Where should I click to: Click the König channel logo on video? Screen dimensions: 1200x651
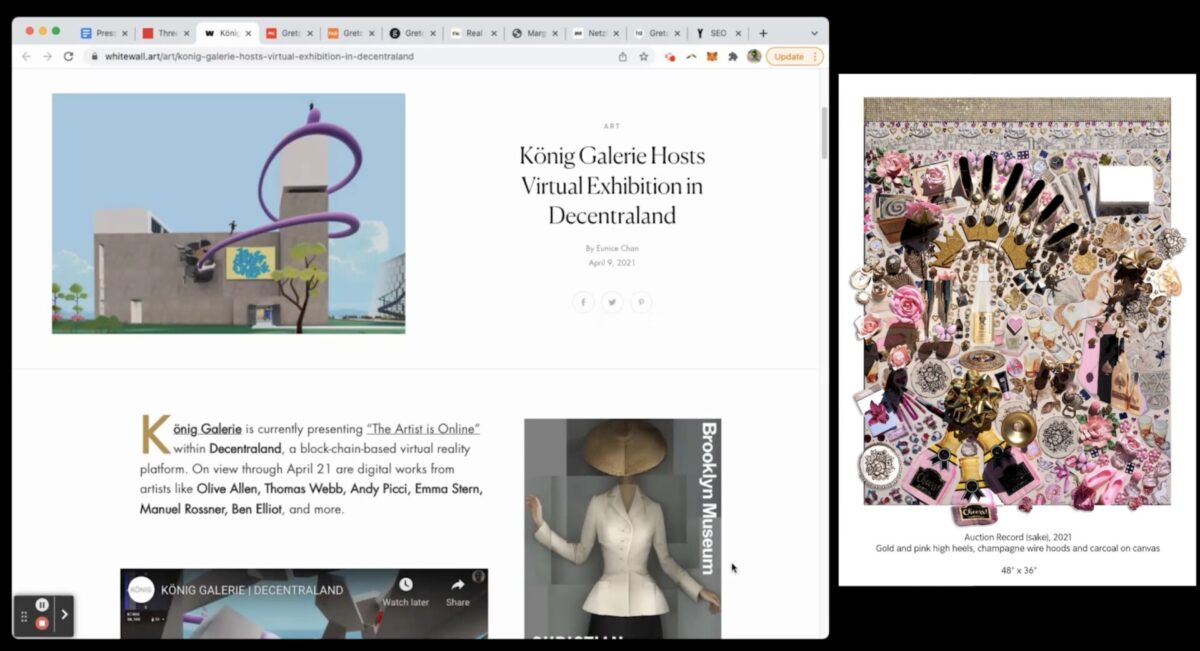[141, 590]
